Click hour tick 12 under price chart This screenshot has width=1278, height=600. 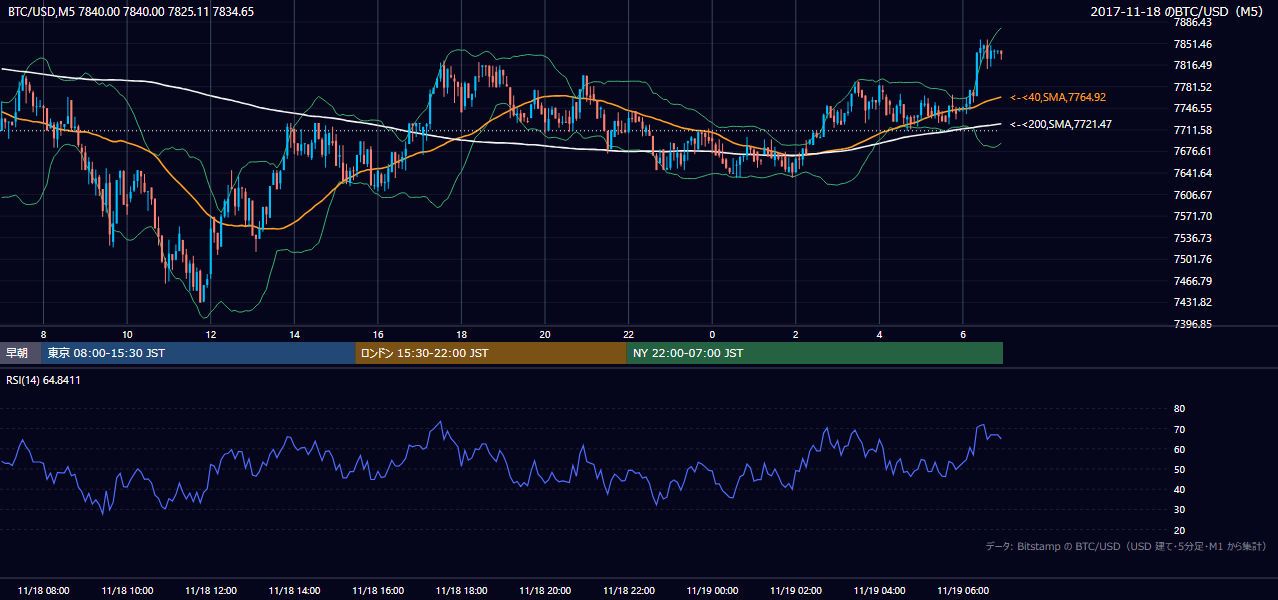(x=210, y=334)
